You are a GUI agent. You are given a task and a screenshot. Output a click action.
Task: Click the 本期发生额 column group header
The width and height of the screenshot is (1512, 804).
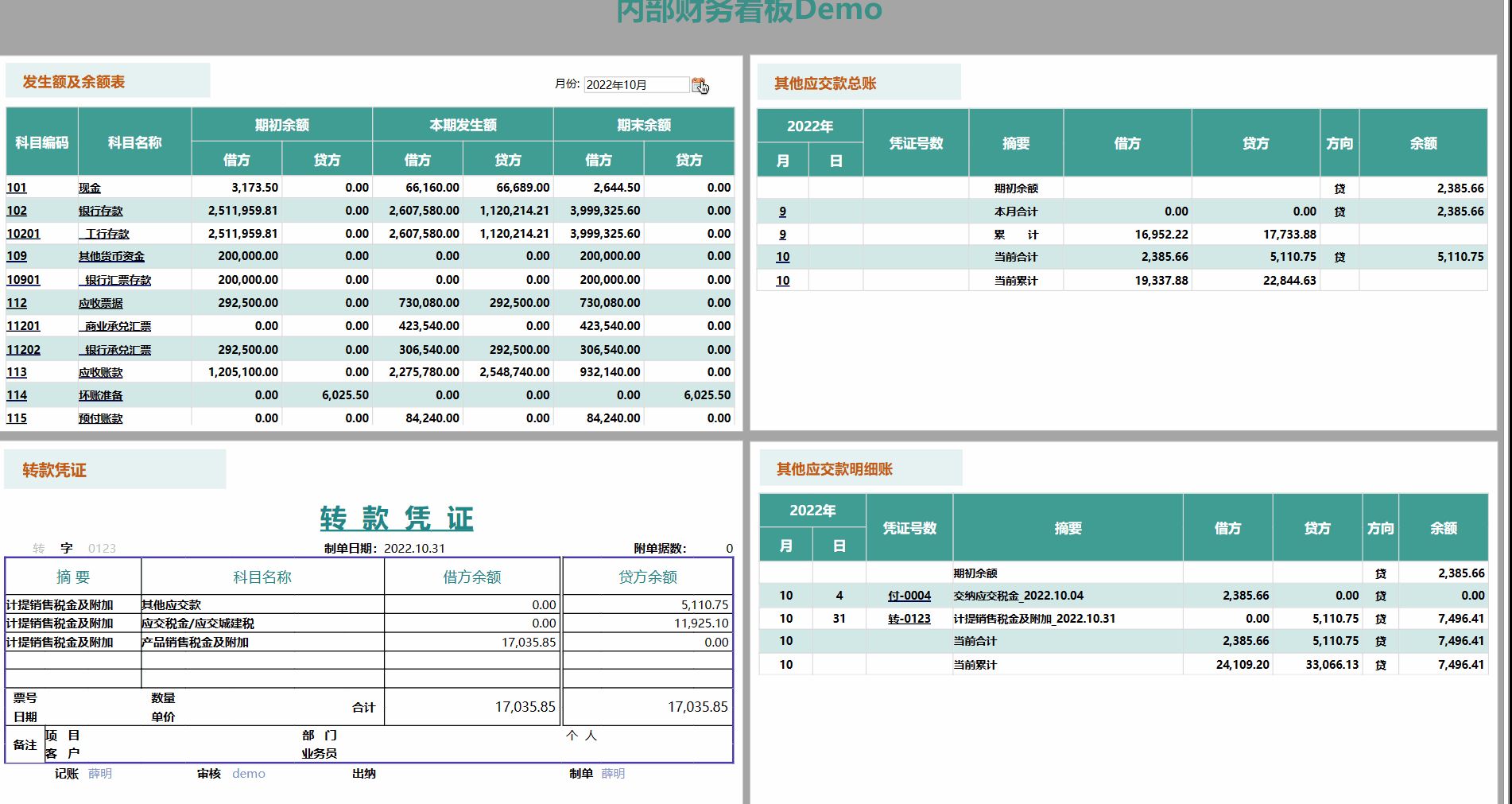pos(463,125)
